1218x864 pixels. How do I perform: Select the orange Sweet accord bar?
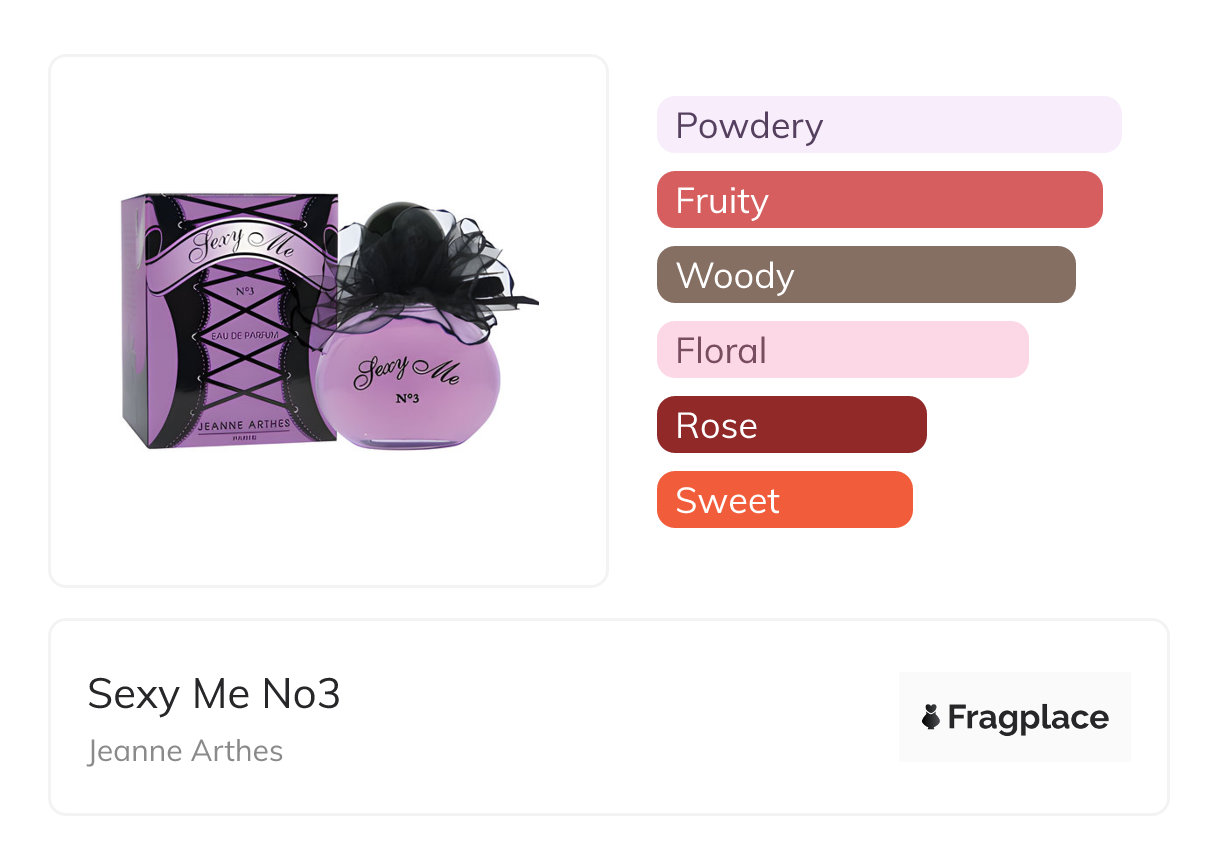tap(784, 500)
